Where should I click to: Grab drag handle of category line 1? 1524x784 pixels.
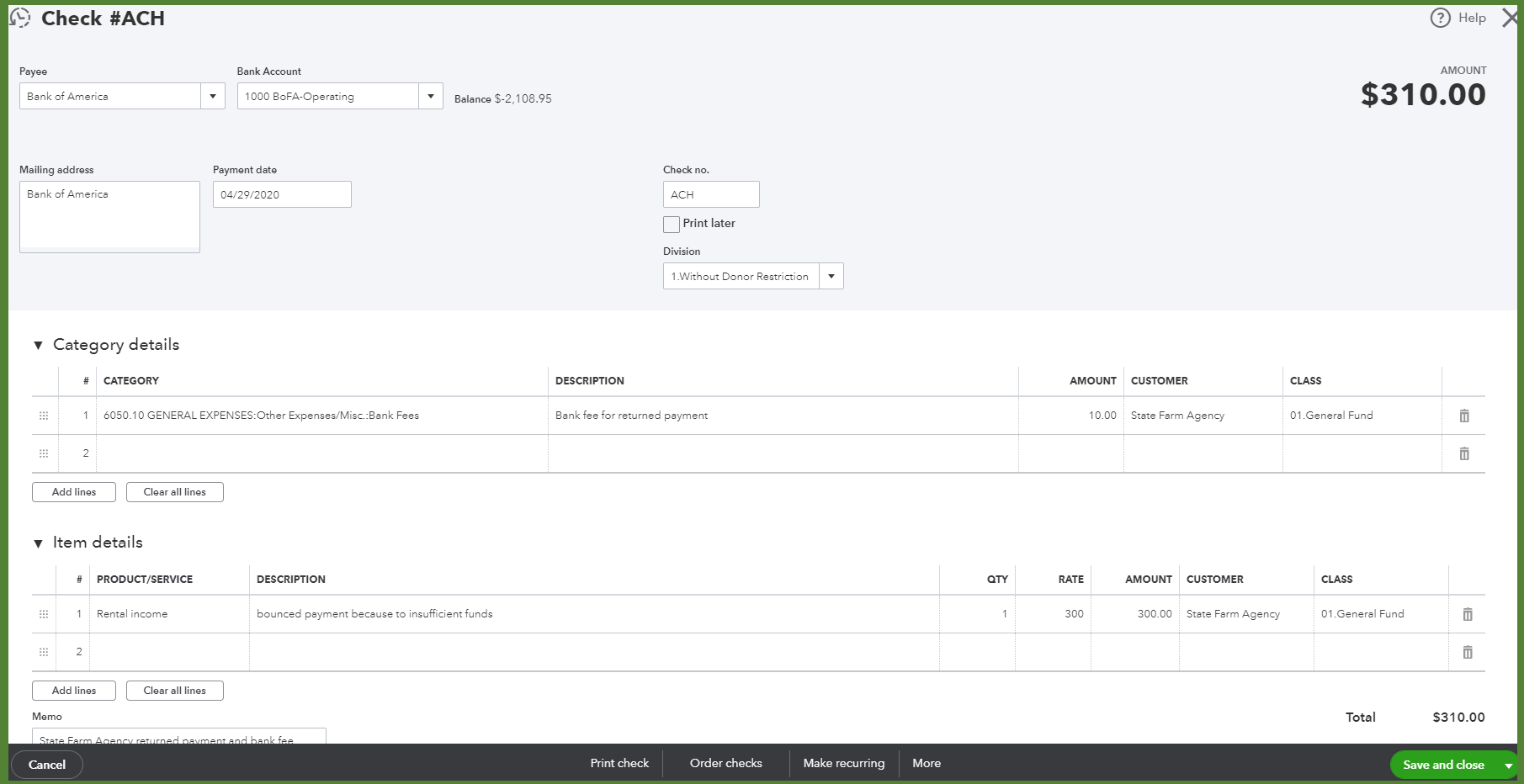point(44,416)
